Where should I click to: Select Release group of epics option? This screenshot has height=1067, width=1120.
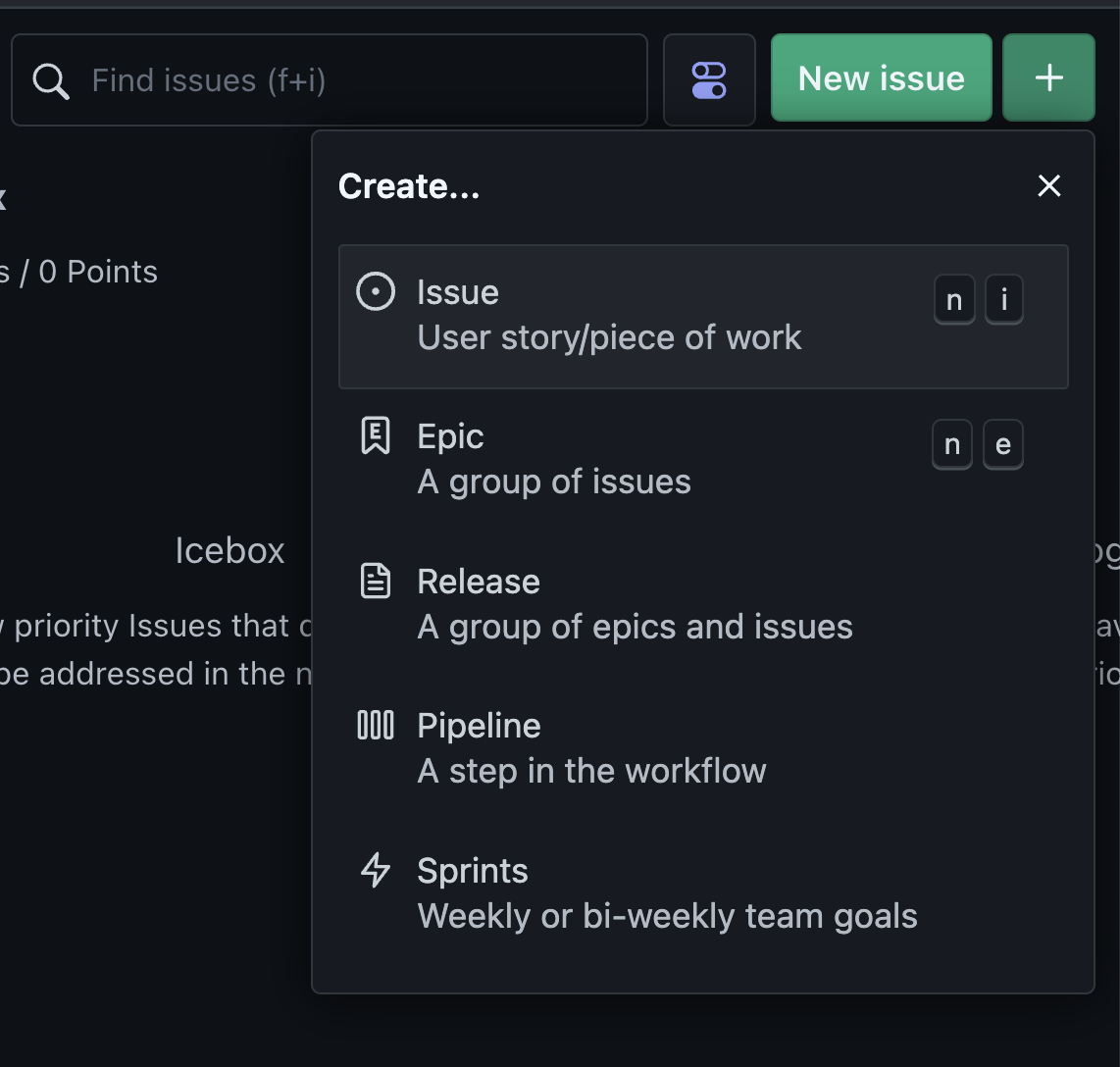point(635,604)
